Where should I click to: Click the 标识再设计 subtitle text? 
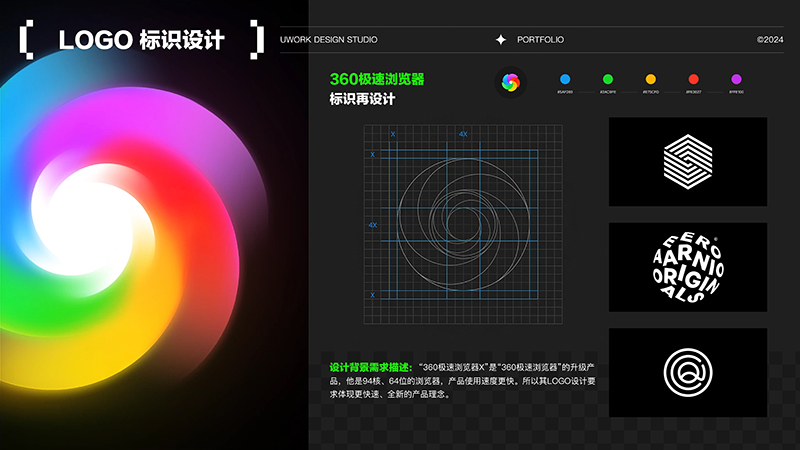point(363,99)
